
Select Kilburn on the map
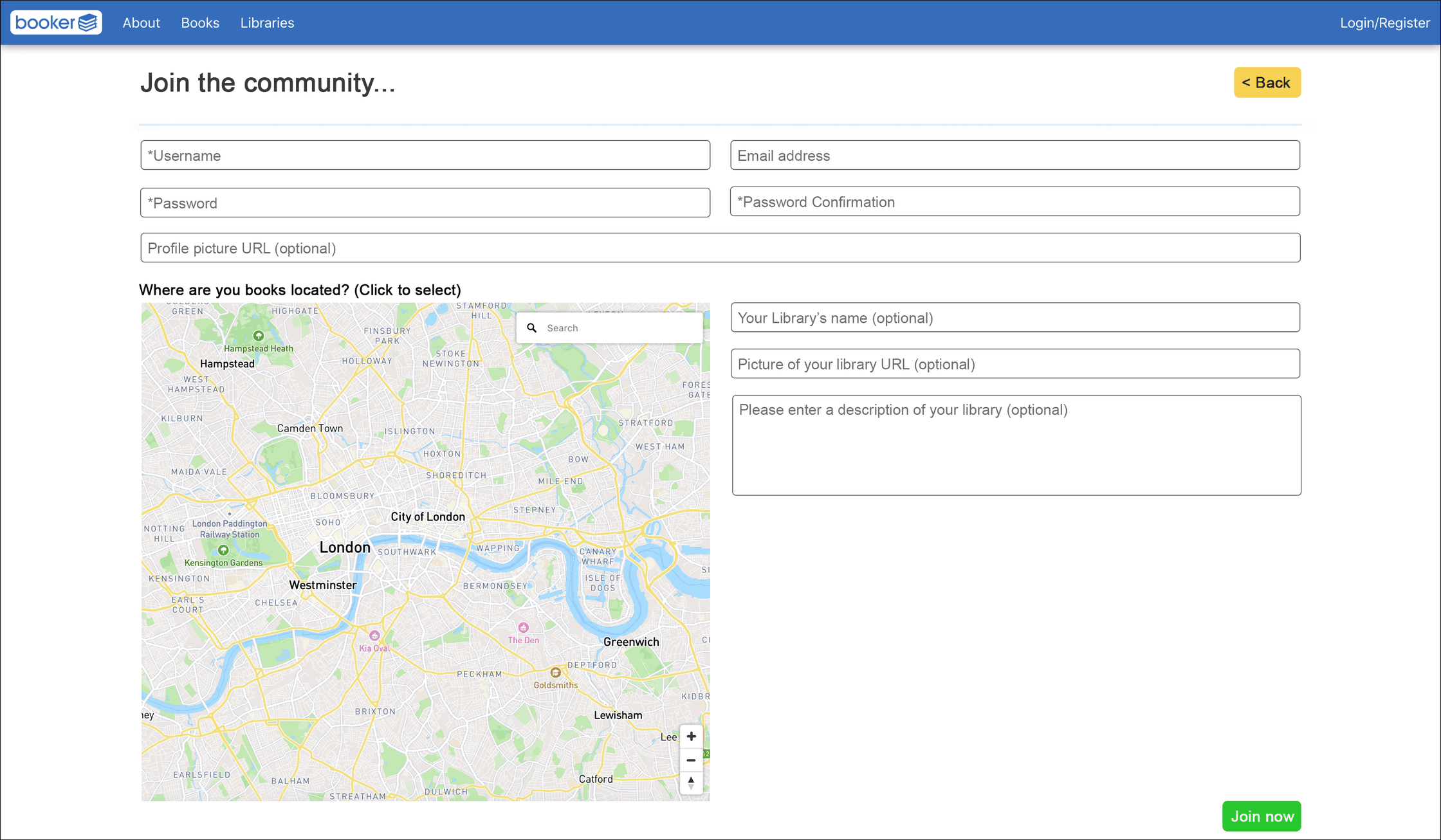pyautogui.click(x=182, y=418)
